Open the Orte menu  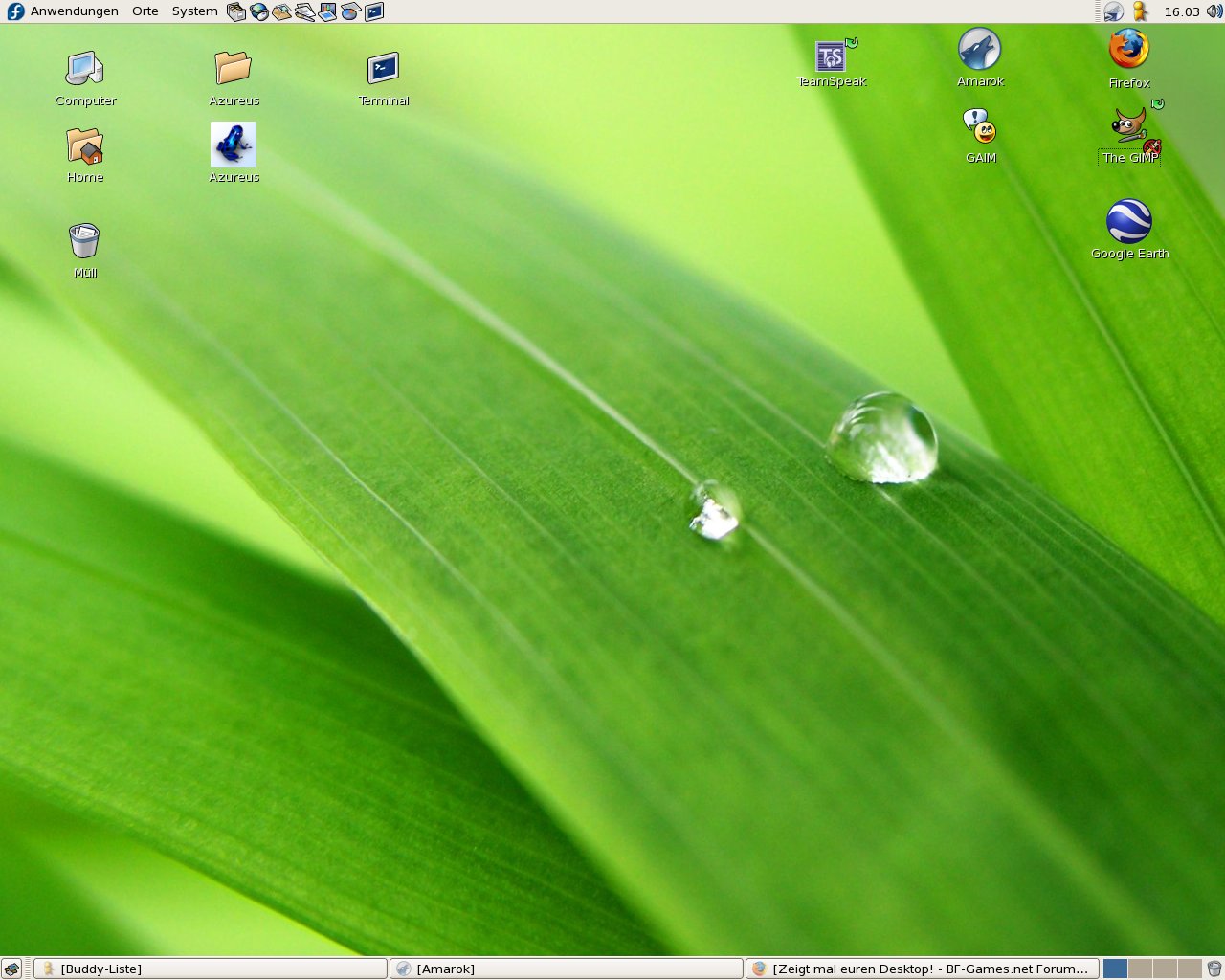[145, 11]
